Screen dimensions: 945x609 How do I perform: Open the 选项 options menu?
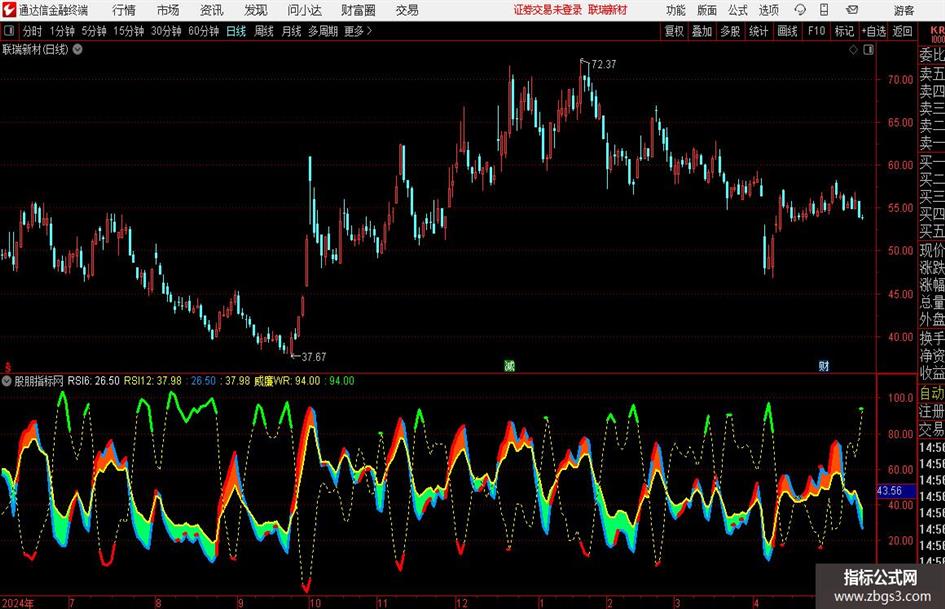coord(768,10)
